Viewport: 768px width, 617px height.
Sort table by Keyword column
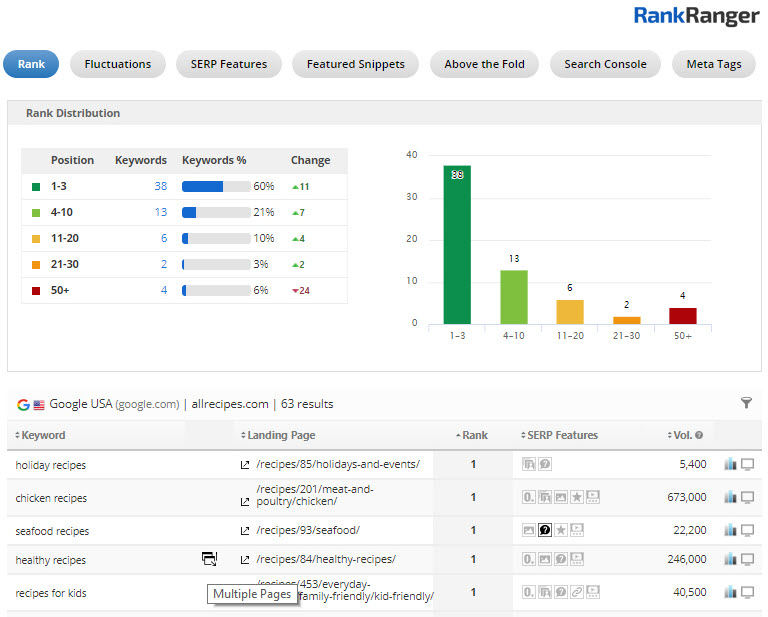pyautogui.click(x=43, y=435)
